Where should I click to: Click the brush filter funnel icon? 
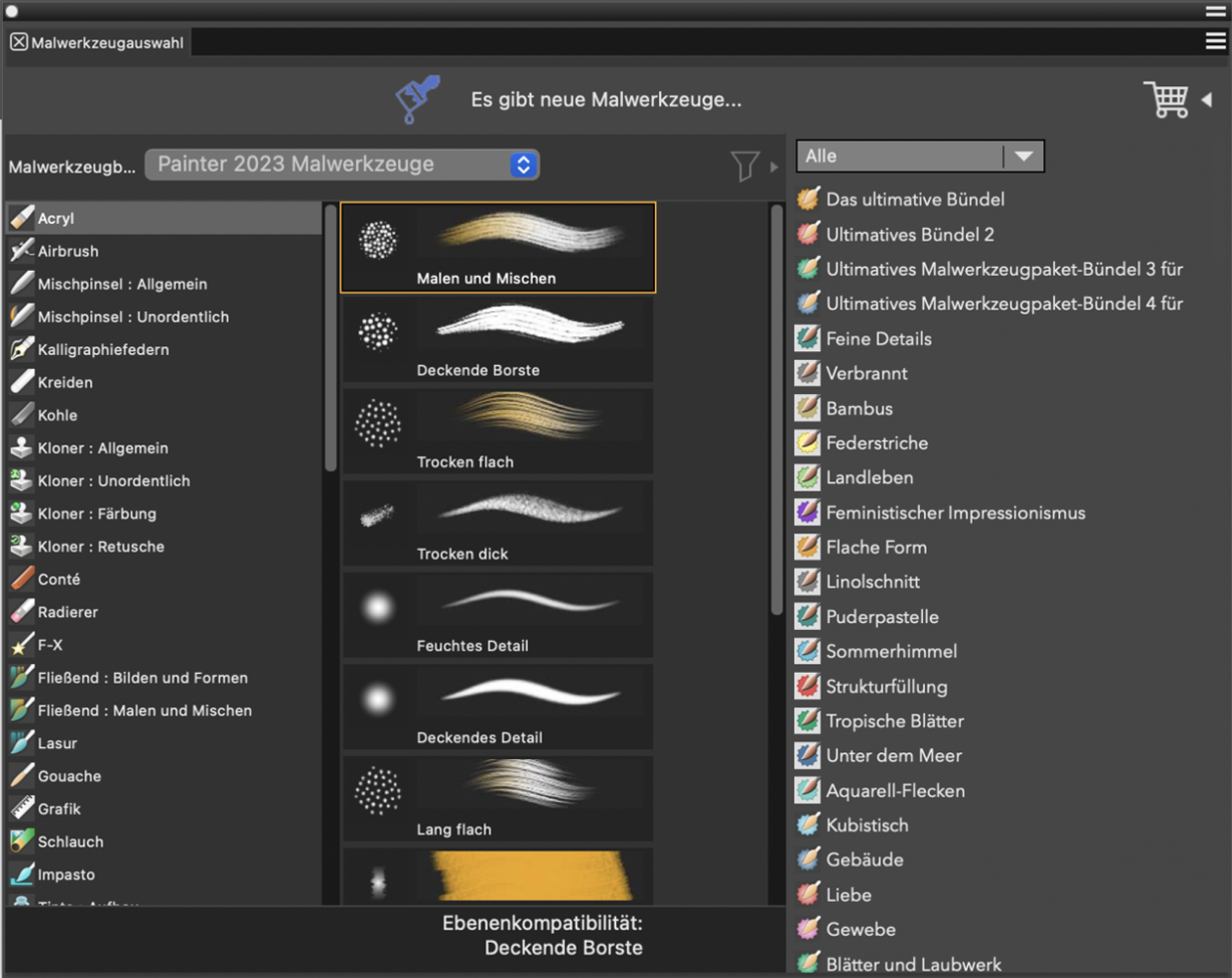(x=744, y=165)
